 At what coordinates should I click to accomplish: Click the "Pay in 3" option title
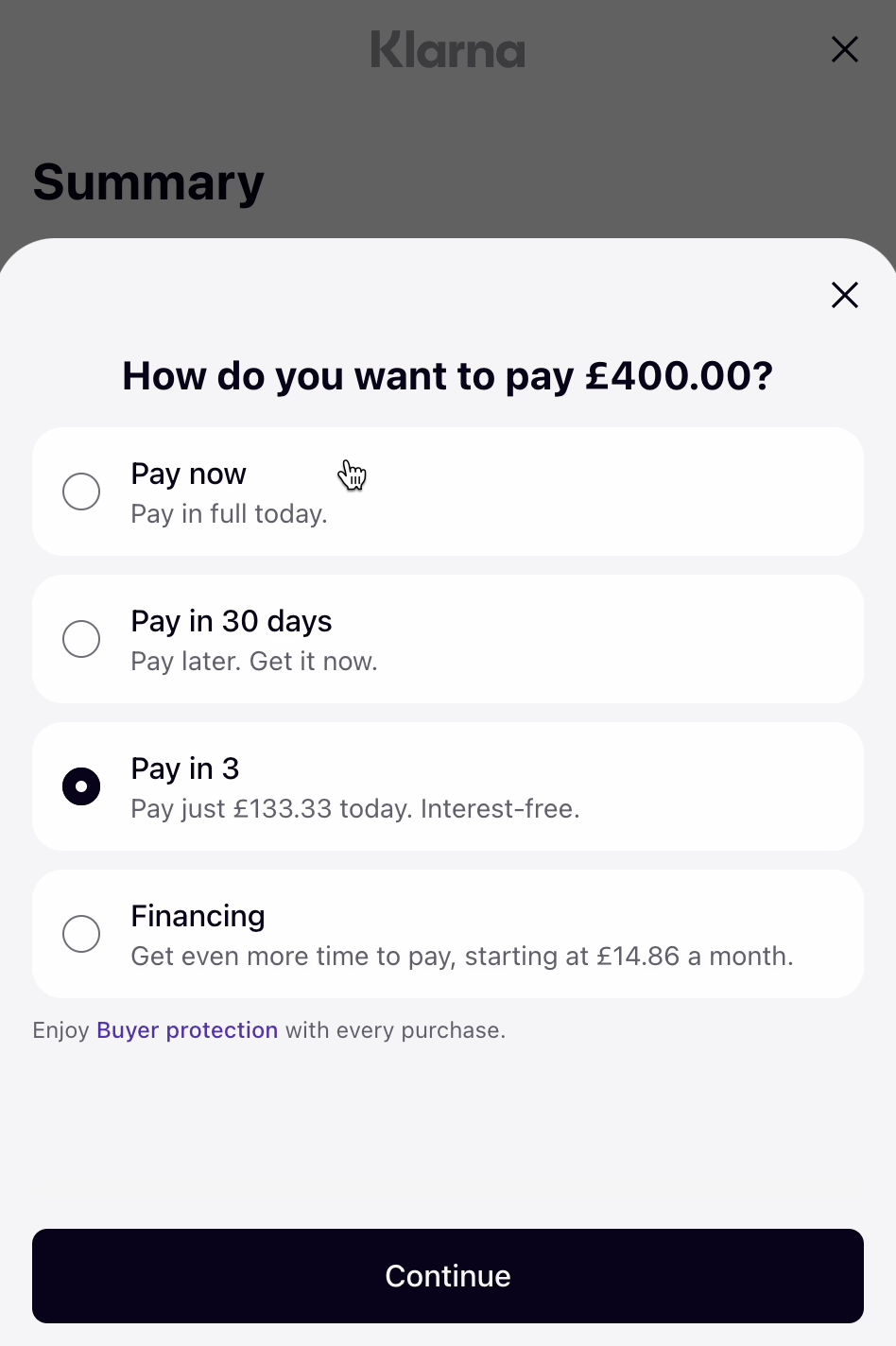pos(185,768)
